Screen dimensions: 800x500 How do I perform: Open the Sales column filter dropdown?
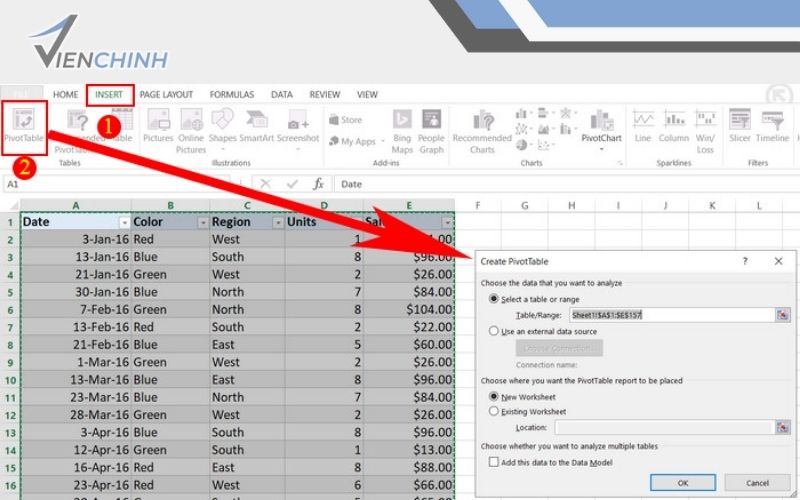[x=447, y=222]
